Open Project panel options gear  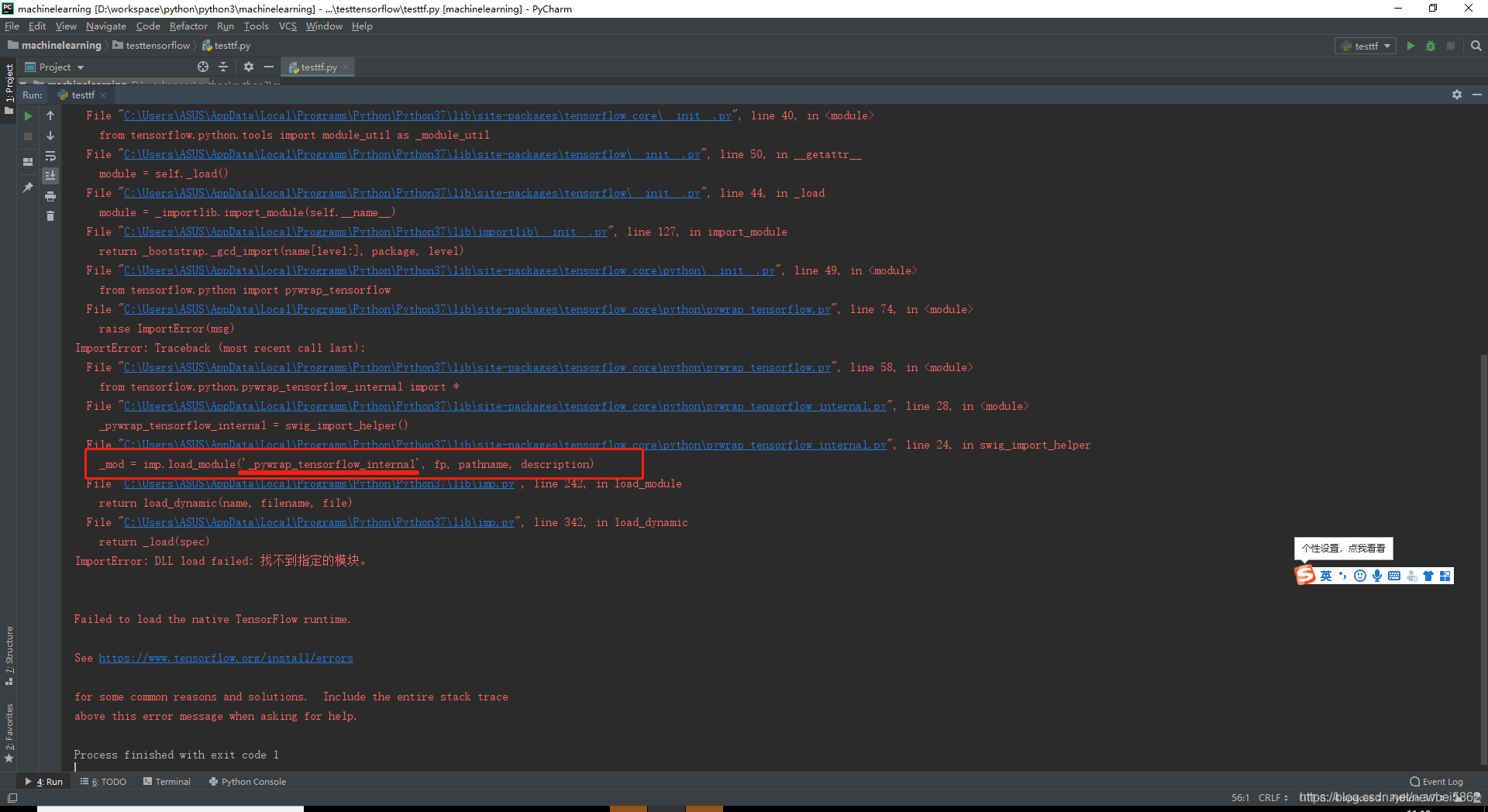[249, 67]
